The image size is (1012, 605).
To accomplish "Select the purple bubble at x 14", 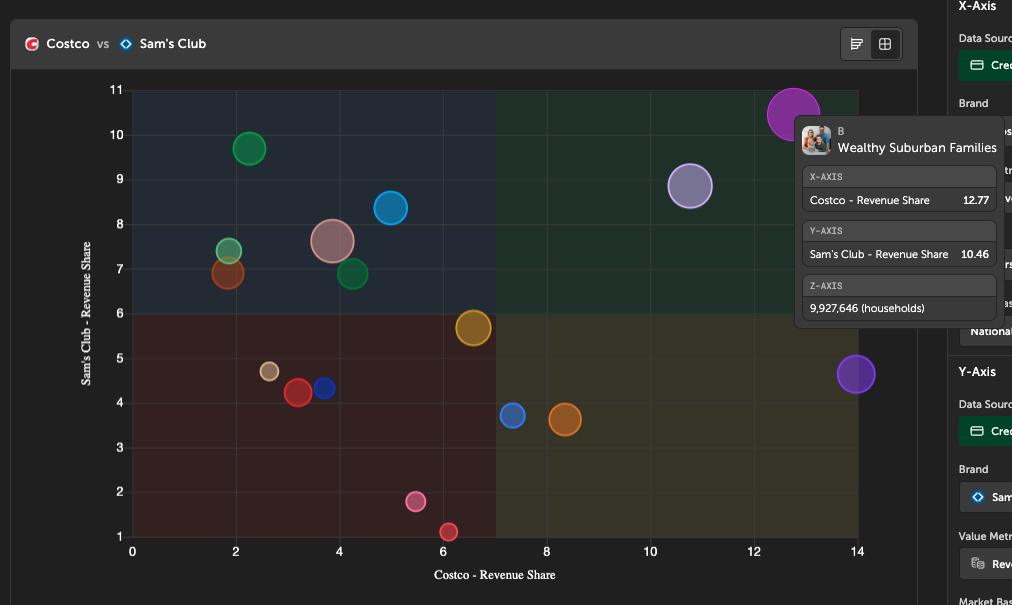I will coord(856,374).
